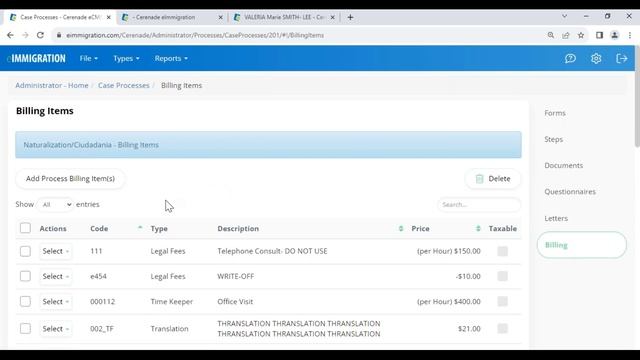
Task: Open Select actions for code 111
Action: (x=56, y=251)
